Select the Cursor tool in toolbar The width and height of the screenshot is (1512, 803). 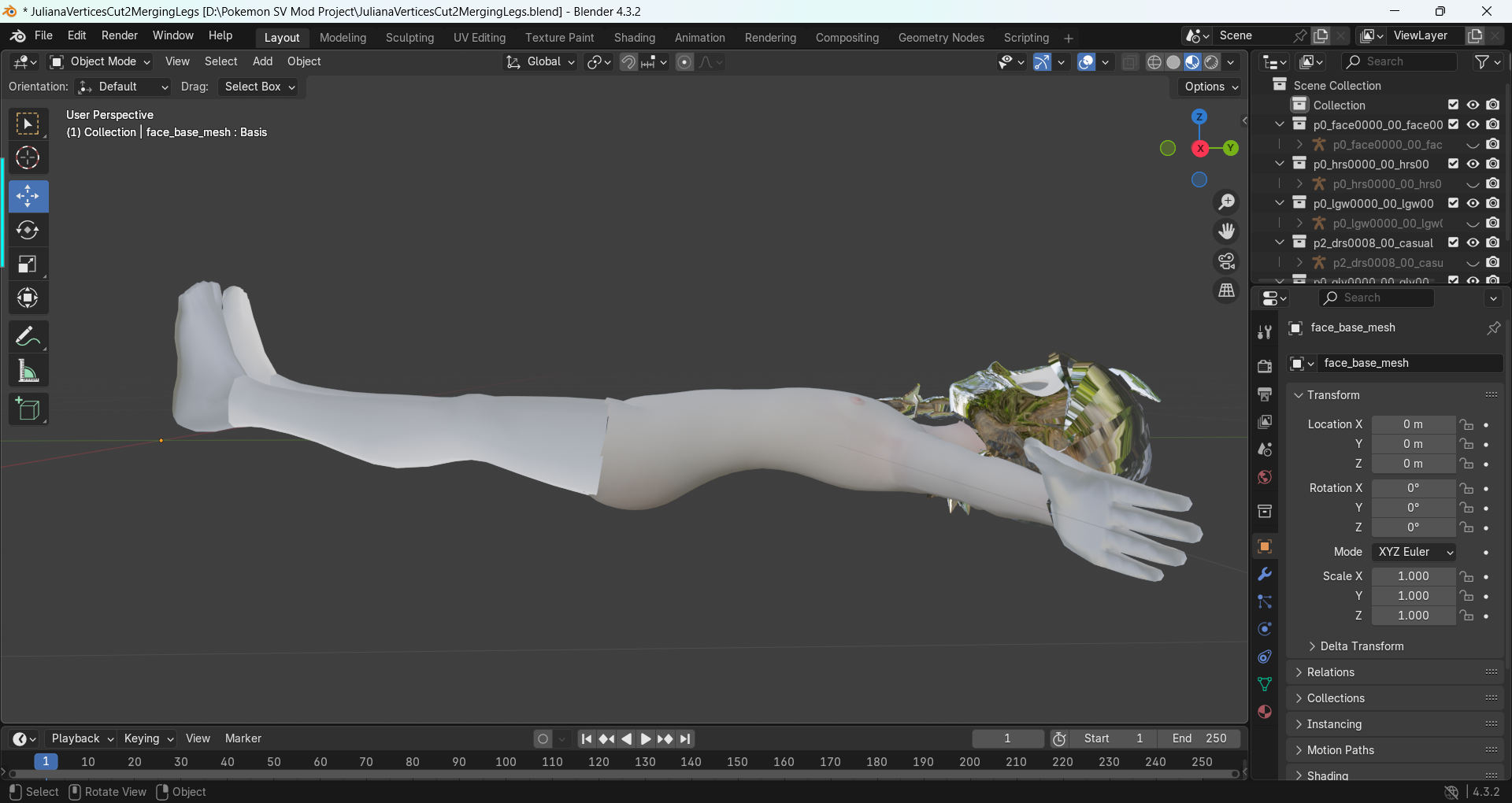coord(28,158)
